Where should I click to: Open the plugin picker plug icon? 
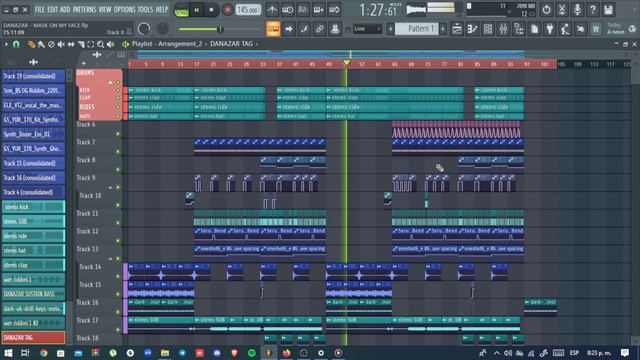click(x=550, y=29)
